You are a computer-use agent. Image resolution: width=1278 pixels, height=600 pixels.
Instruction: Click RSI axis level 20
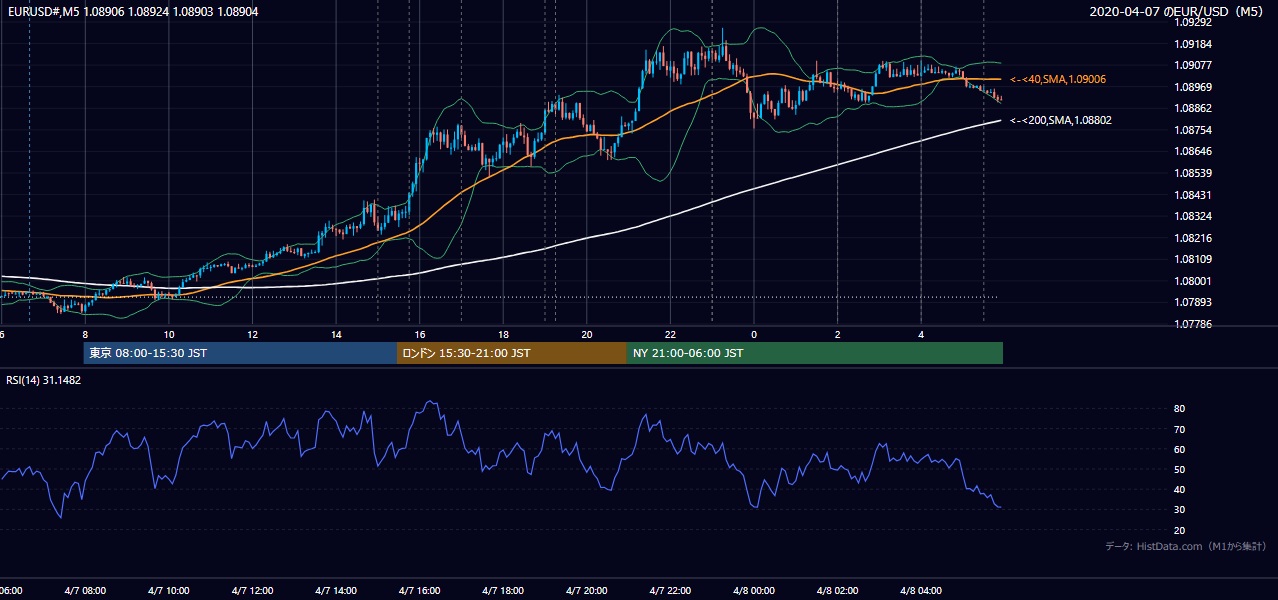point(1180,530)
